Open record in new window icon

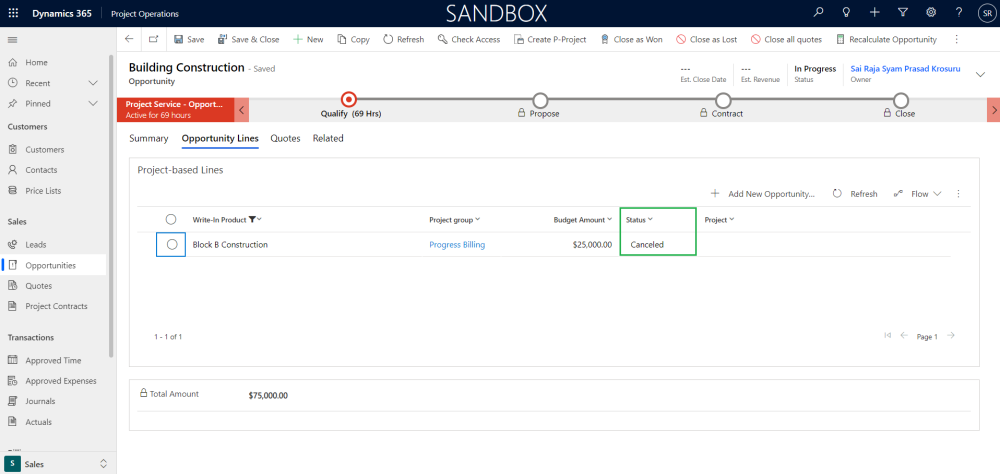coord(153,39)
